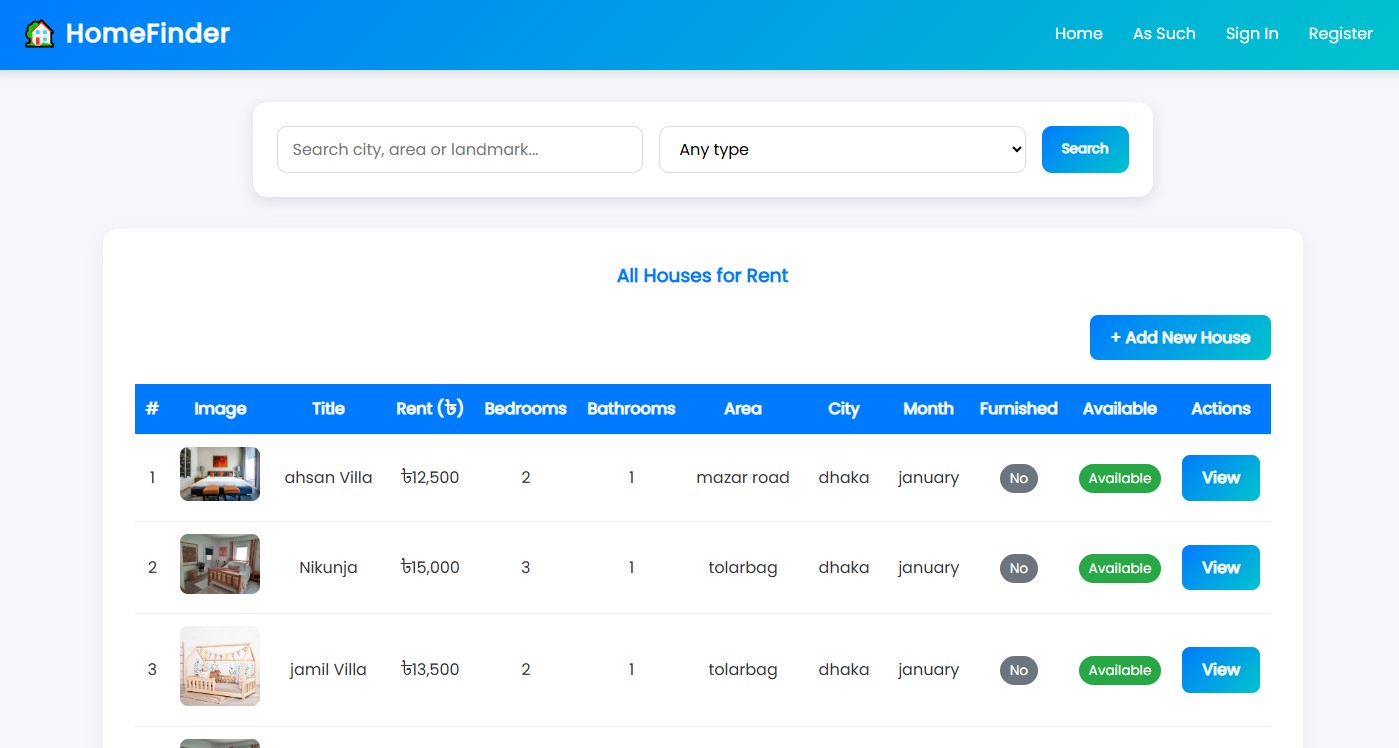Open the HomeFinder brand link
This screenshot has height=748, width=1399.
(127, 34)
